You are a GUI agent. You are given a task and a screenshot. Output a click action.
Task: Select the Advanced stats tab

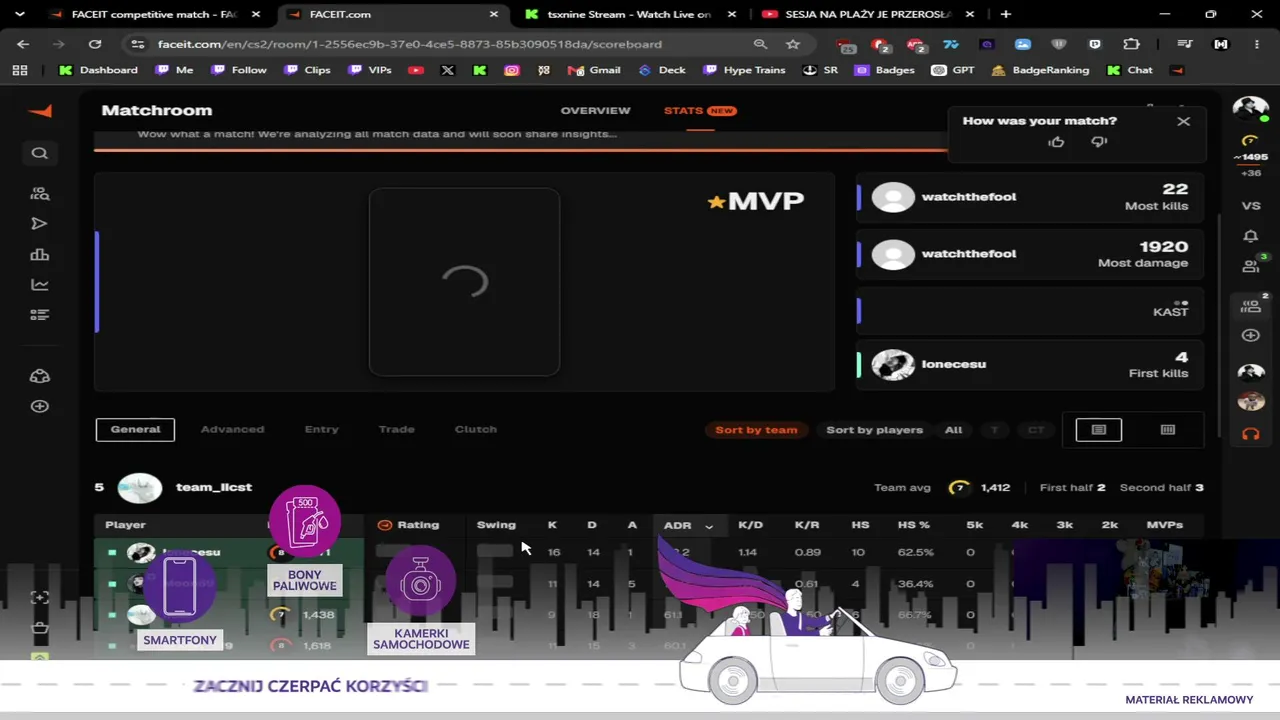(x=232, y=430)
